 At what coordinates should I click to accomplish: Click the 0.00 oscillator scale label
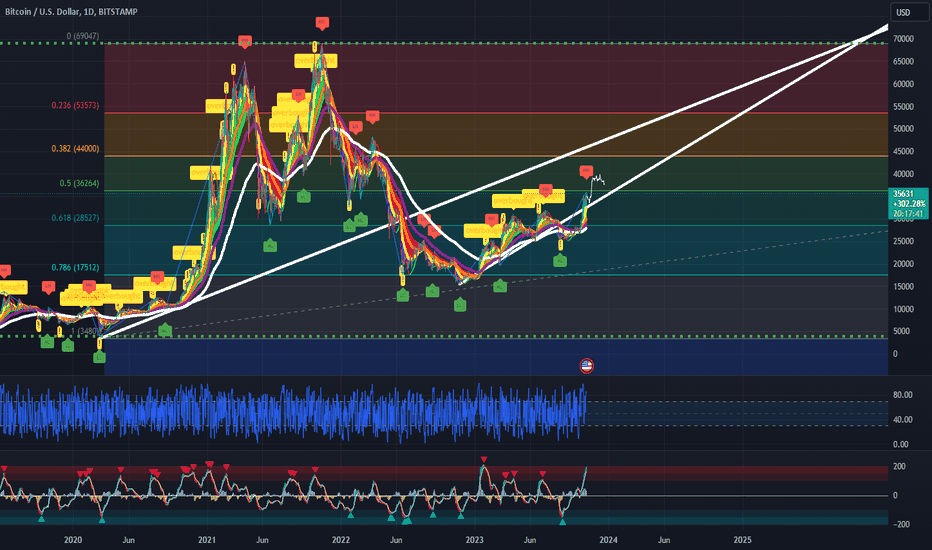(900, 444)
